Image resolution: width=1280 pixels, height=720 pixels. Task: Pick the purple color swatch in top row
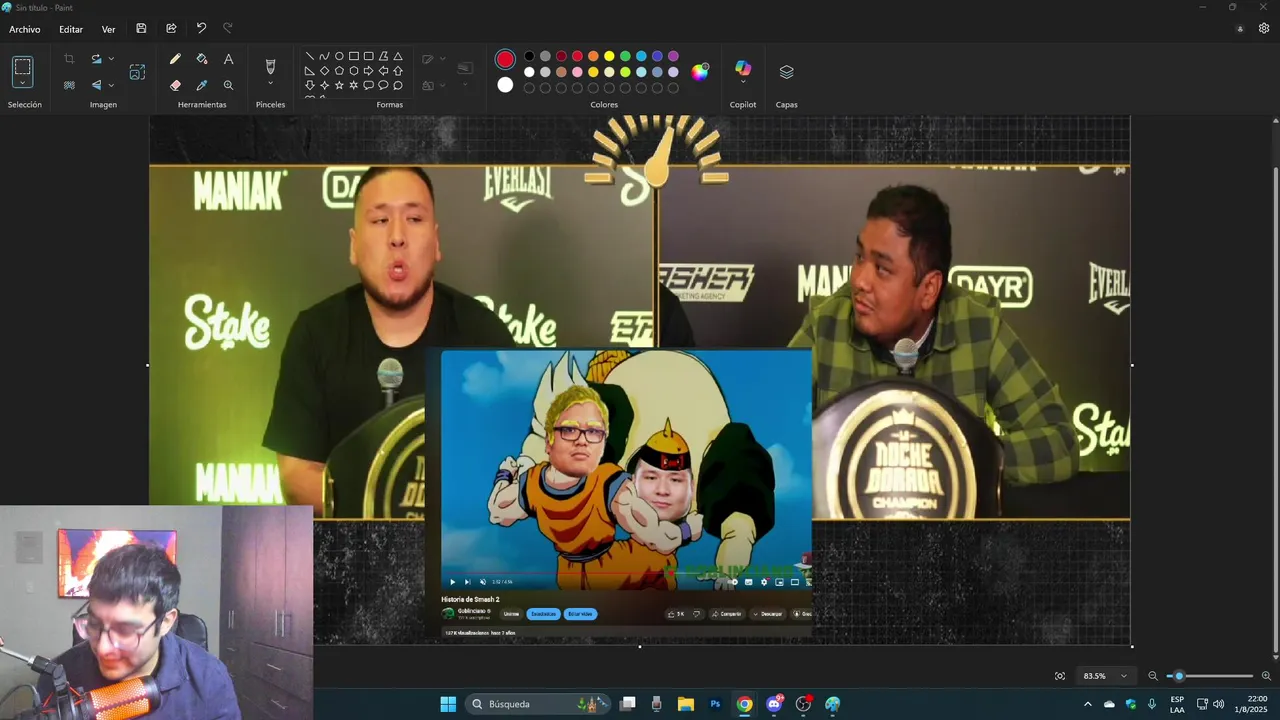pyautogui.click(x=673, y=56)
